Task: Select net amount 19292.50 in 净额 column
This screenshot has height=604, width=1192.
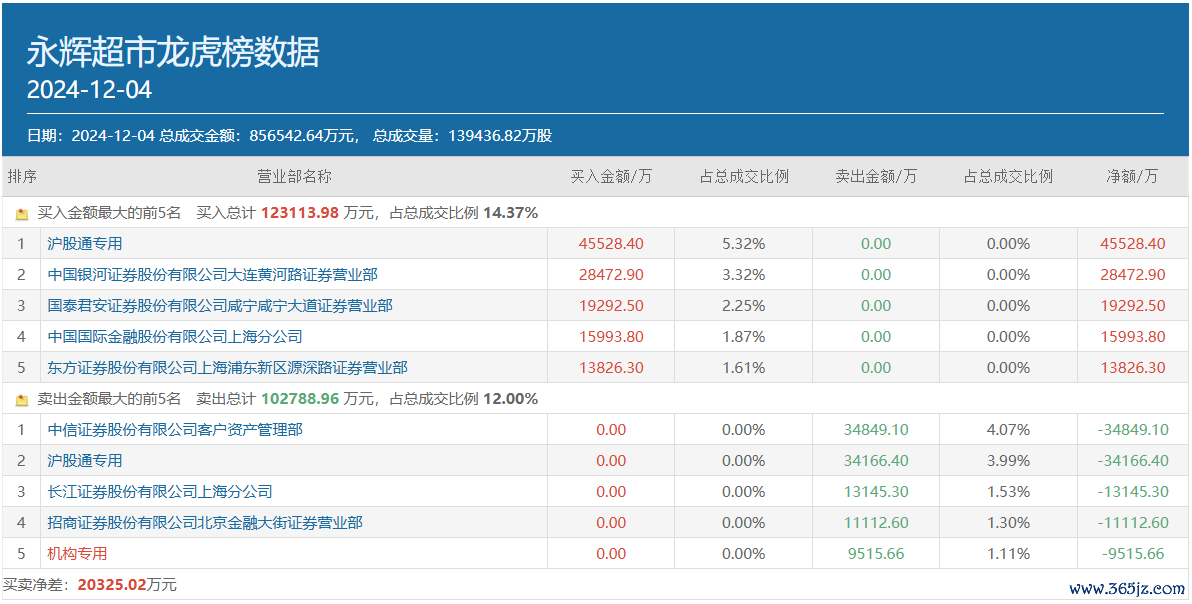Action: pyautogui.click(x=1133, y=305)
